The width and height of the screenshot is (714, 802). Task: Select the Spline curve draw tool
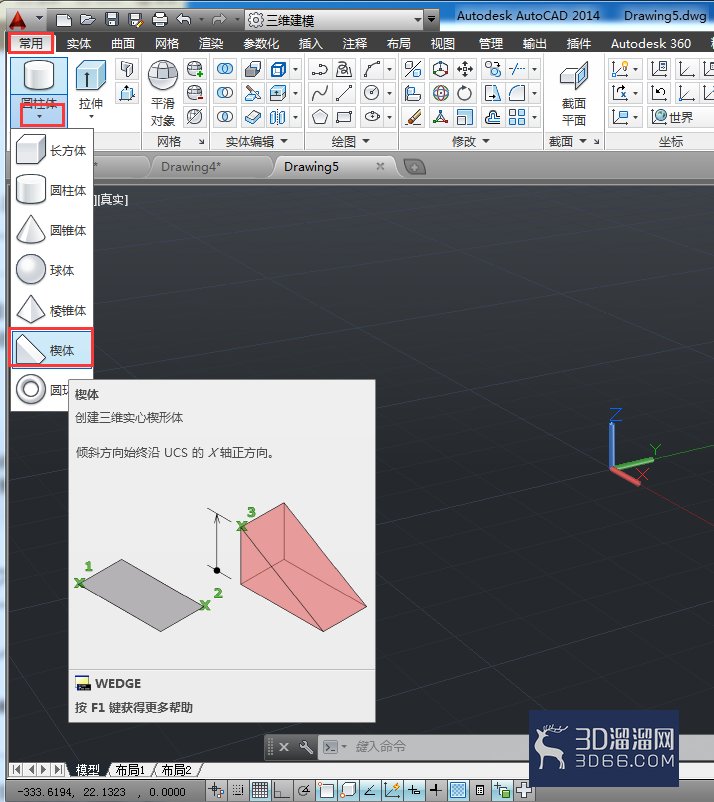point(320,93)
